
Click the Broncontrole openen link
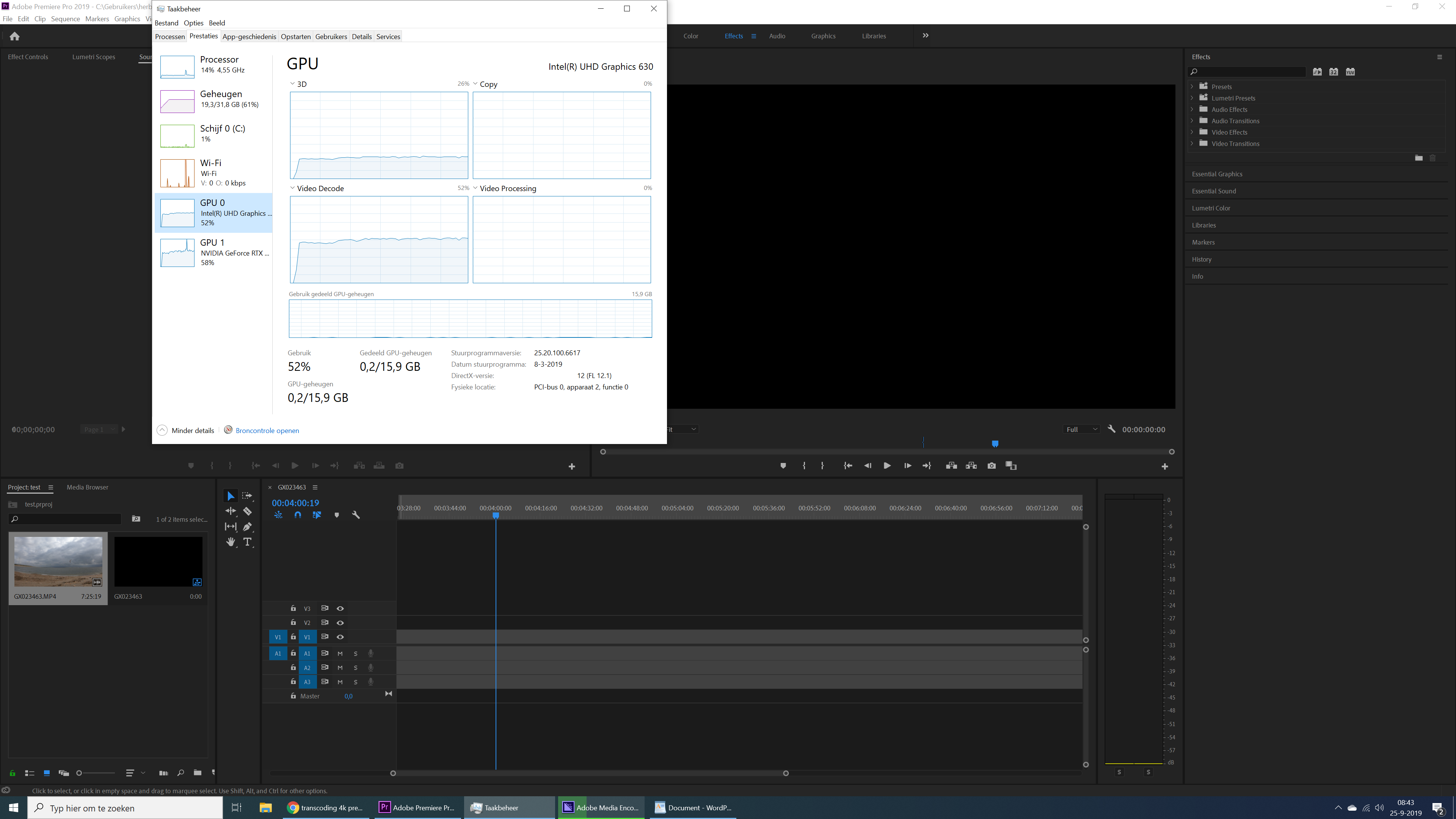pyautogui.click(x=267, y=430)
